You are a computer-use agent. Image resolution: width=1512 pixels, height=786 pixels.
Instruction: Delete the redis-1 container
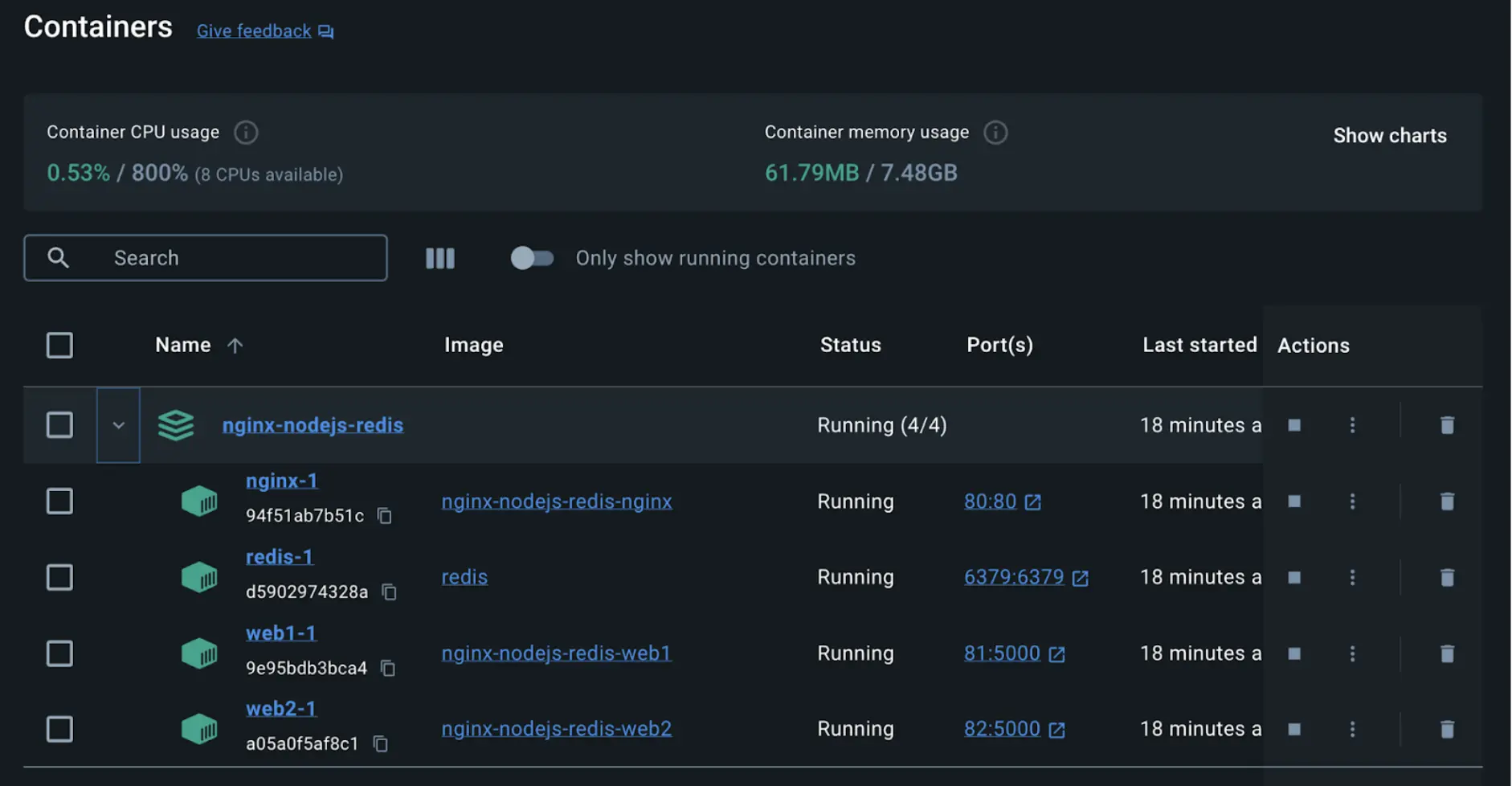pos(1447,577)
